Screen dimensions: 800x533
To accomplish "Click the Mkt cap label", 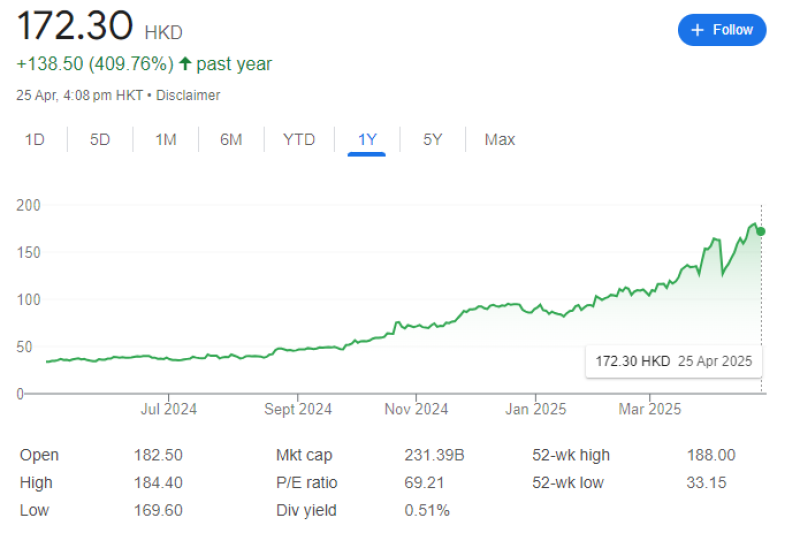I will pos(304,455).
